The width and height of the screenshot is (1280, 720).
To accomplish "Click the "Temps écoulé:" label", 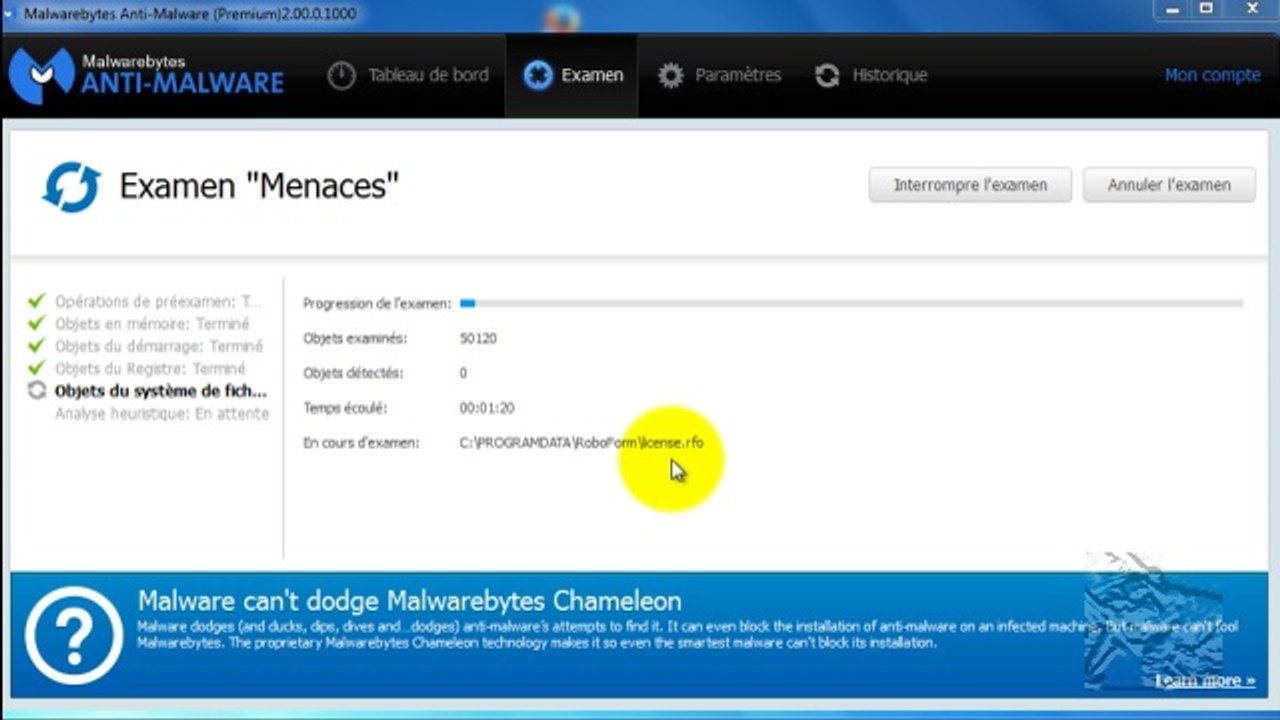I will 345,408.
